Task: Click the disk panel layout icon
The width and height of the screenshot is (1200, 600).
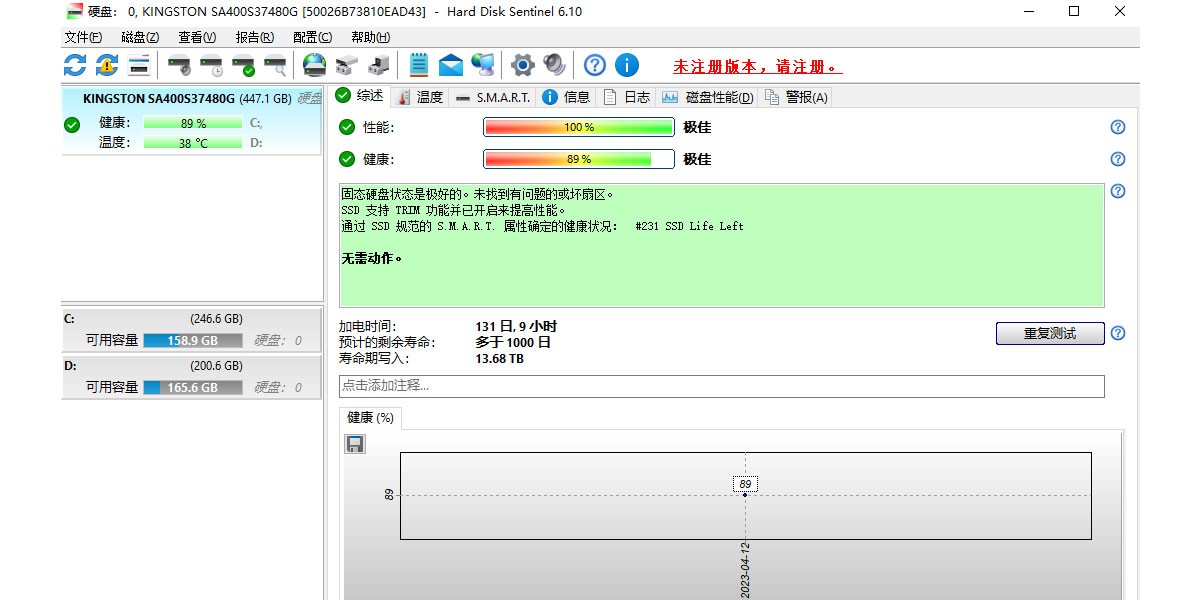Action: point(139,66)
